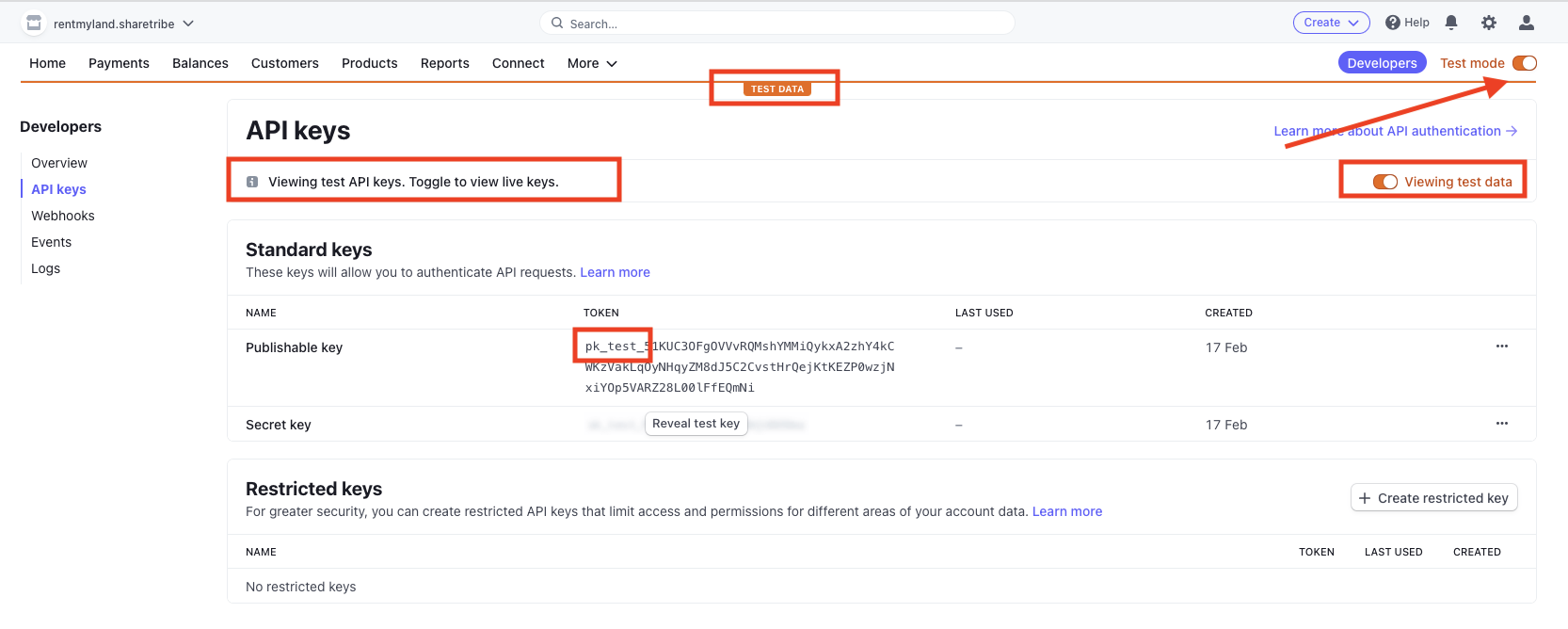The width and height of the screenshot is (1568, 629).
Task: Open Publishable key overflow menu
Action: [x=1501, y=347]
